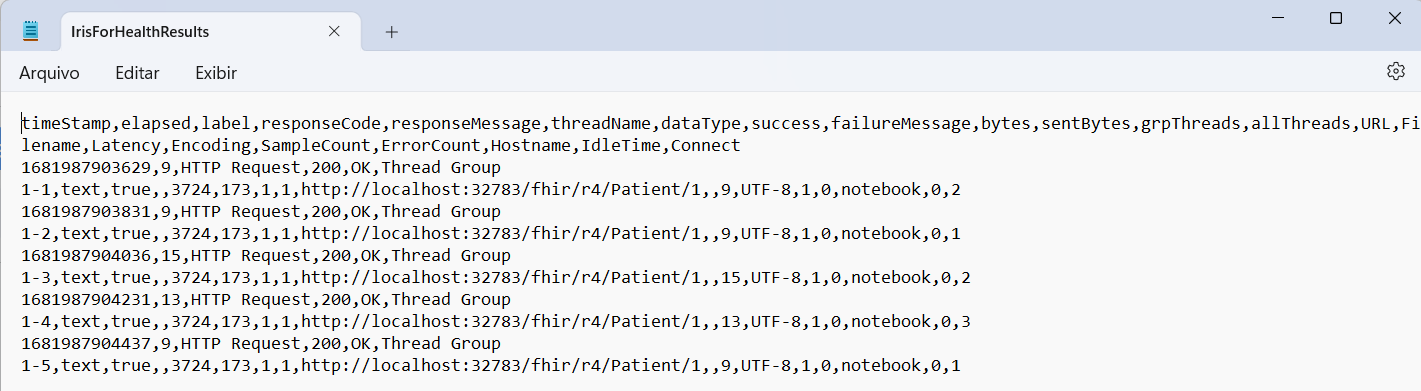Click on timestamp 1681987903629 line
Screen dimensions: 1421x391
(x=261, y=168)
